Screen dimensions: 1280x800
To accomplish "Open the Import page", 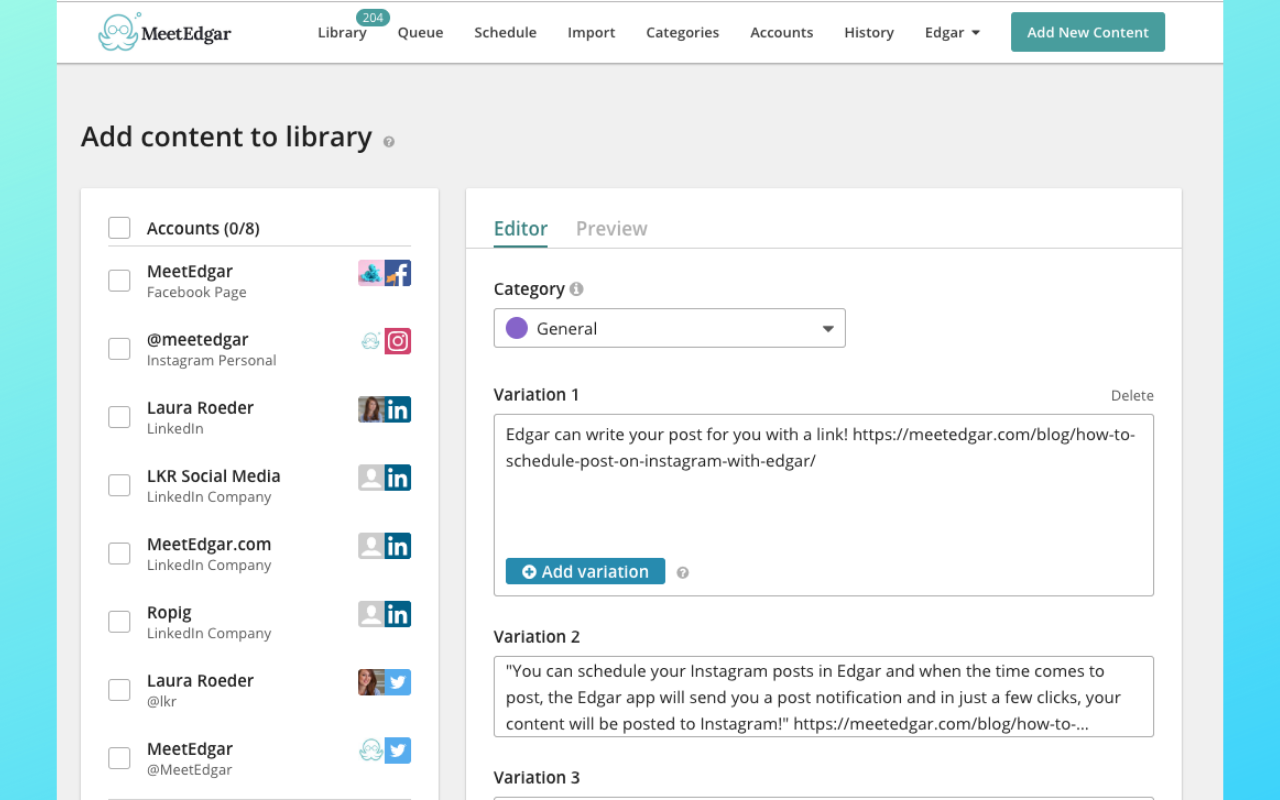I will click(x=591, y=33).
